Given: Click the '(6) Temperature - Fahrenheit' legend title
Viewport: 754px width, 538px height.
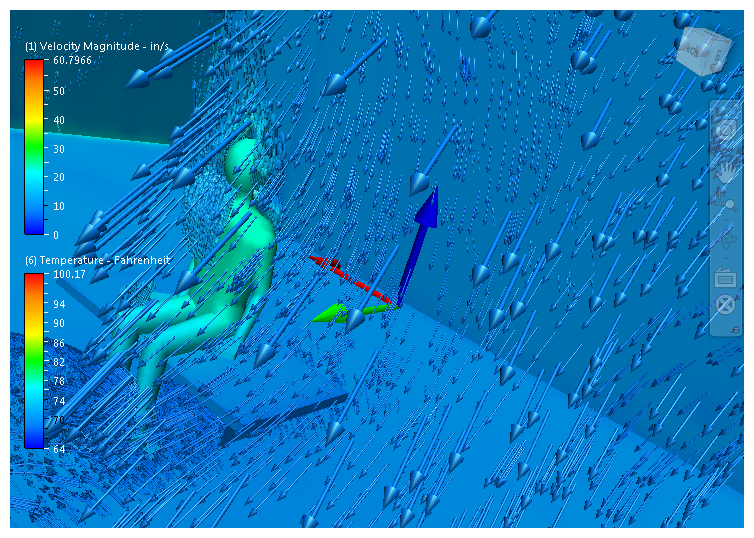Looking at the screenshot, I should pos(97,260).
